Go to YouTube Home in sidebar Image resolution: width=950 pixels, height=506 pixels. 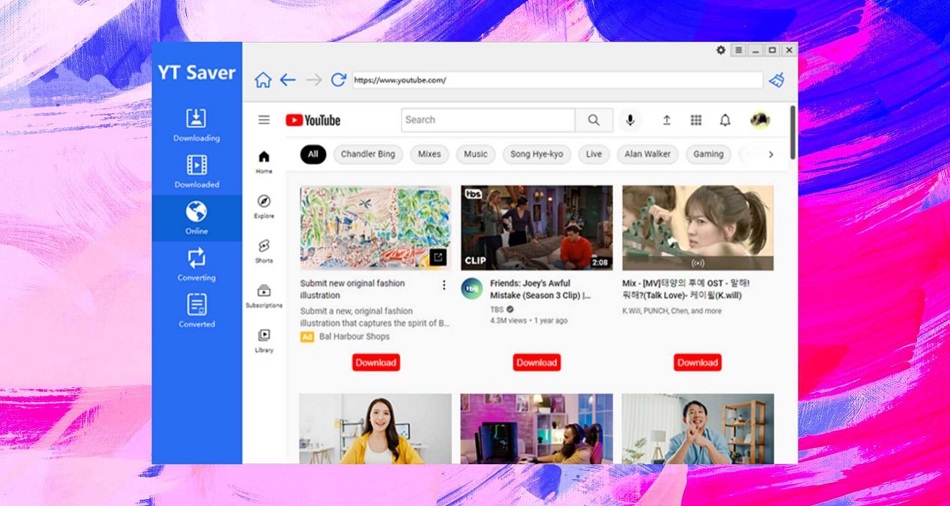pyautogui.click(x=264, y=162)
